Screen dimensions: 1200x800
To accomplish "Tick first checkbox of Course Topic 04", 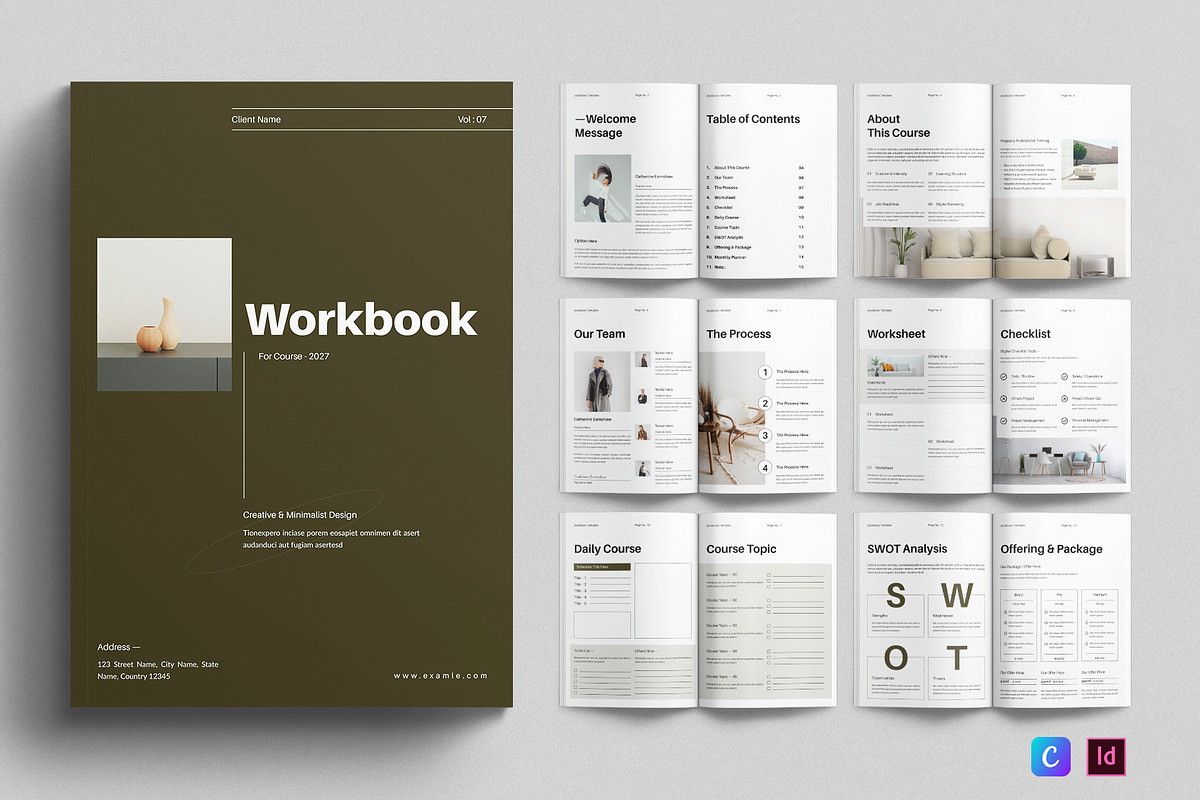I will point(769,651).
